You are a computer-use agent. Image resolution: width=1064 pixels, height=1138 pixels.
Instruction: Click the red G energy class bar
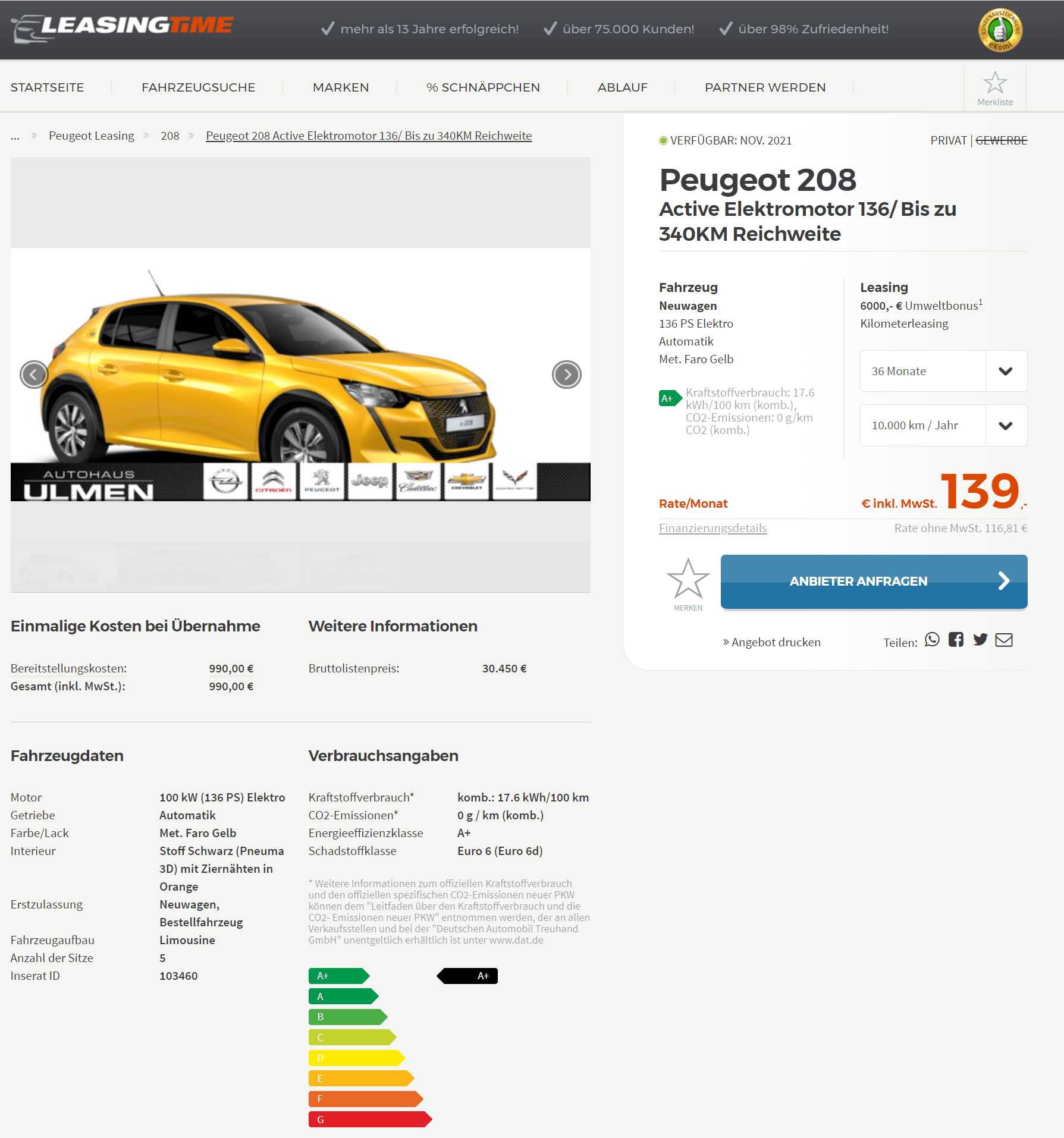coord(370,1120)
